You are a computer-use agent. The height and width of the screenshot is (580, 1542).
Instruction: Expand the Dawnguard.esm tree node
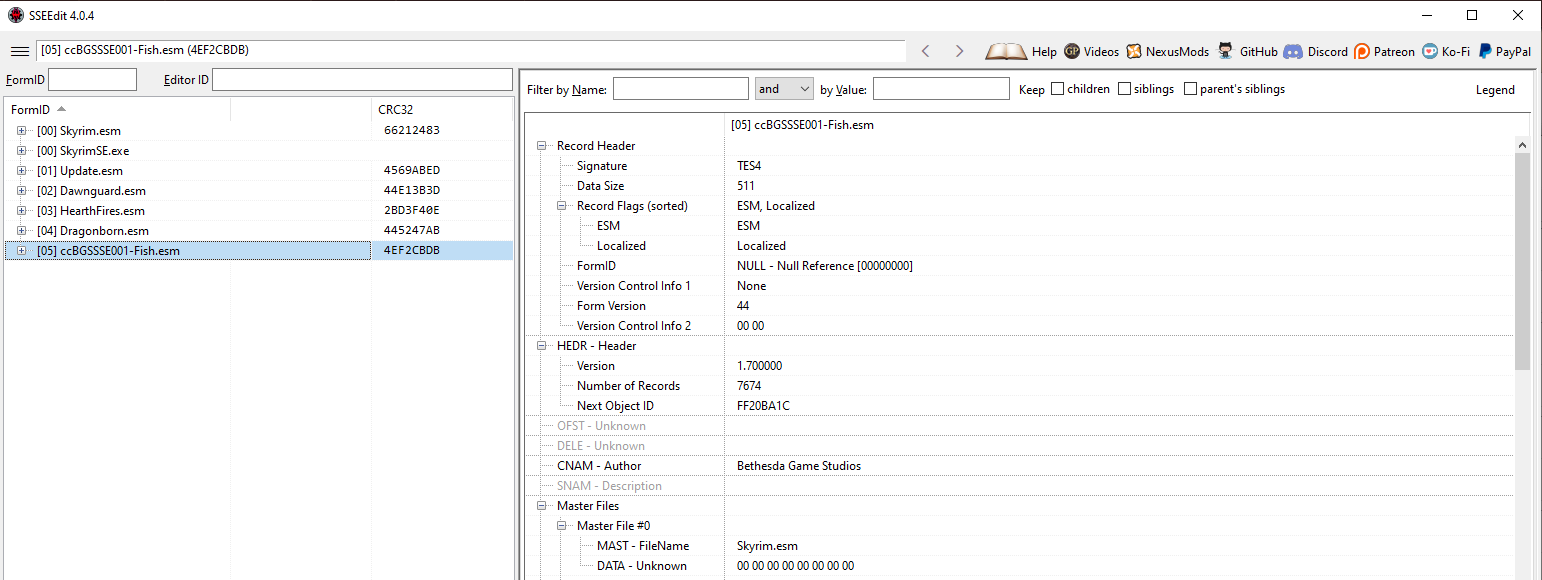pos(21,191)
